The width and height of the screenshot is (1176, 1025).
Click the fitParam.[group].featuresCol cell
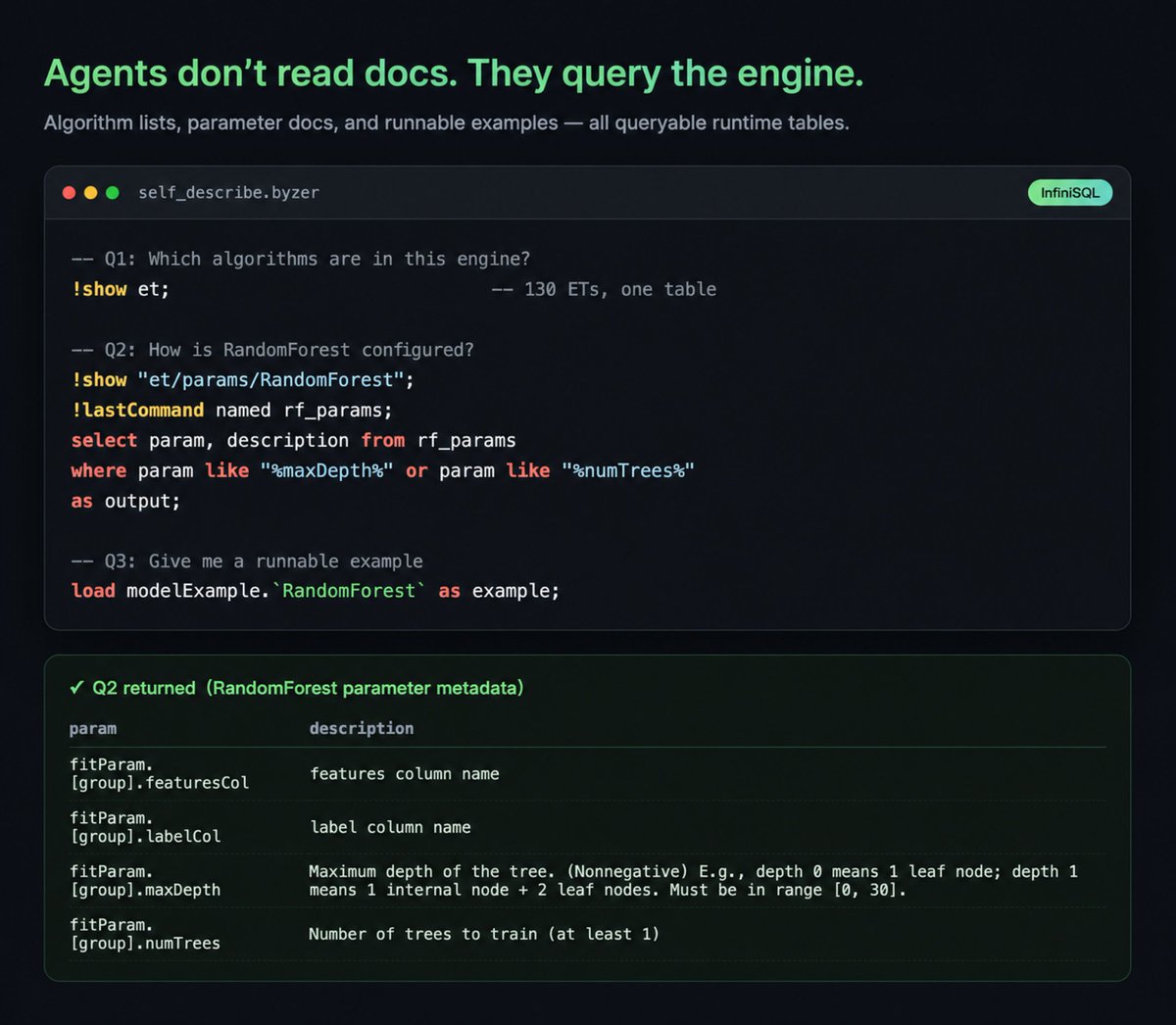click(159, 773)
